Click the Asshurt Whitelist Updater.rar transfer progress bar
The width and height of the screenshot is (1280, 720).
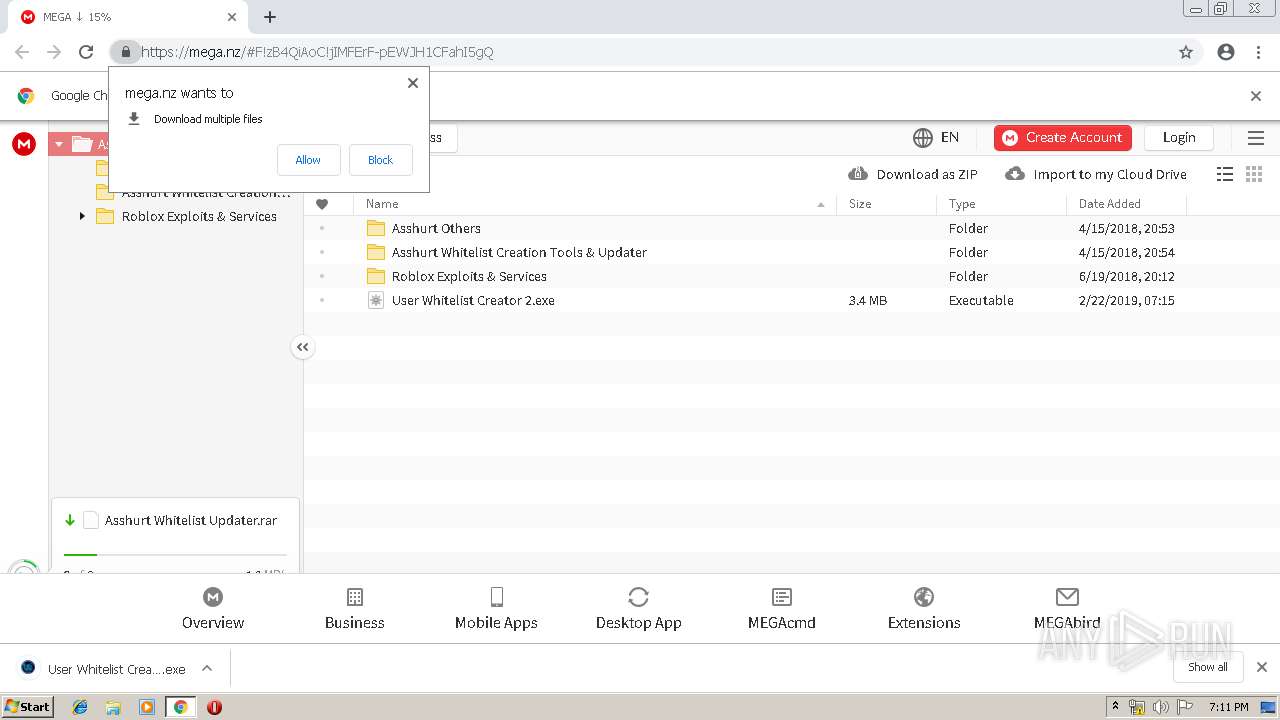(175, 554)
